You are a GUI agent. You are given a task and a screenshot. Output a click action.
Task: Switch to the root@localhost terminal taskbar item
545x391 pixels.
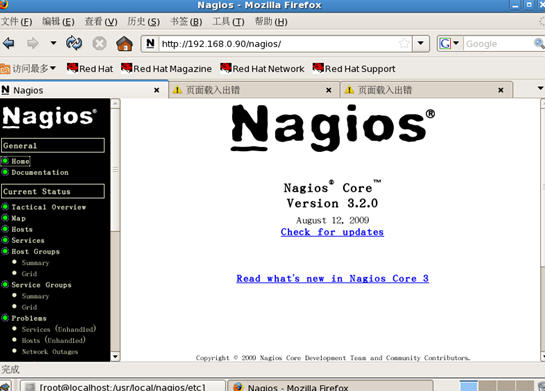pyautogui.click(x=122, y=386)
